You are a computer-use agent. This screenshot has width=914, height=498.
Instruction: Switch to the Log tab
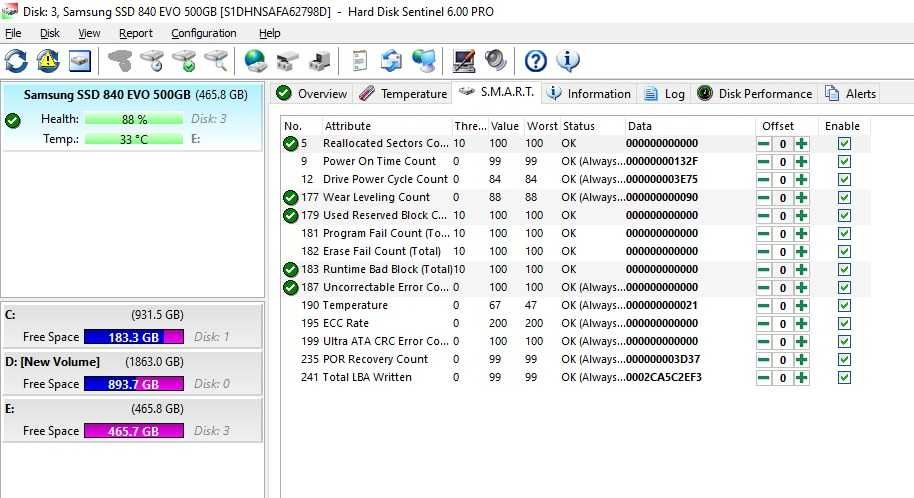point(665,94)
